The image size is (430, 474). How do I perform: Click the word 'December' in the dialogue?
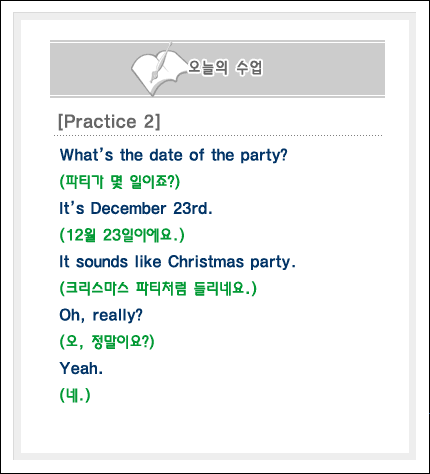(x=128, y=208)
